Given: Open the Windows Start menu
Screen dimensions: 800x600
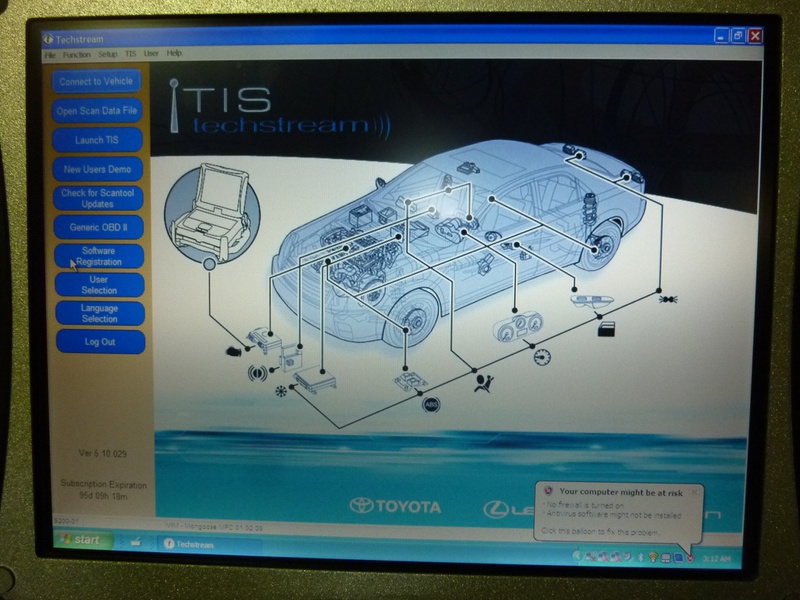Looking at the screenshot, I should click(x=84, y=540).
